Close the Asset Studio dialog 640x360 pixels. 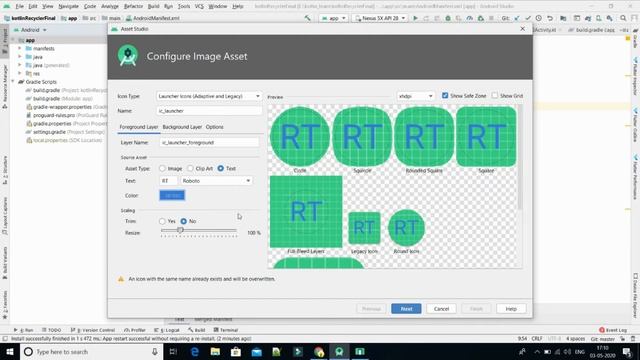522,29
